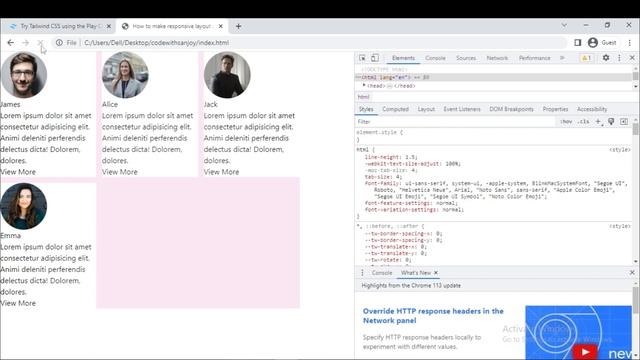This screenshot has width=640, height=360.
Task: Stop loading the page button
Action: pyautogui.click(x=40, y=42)
